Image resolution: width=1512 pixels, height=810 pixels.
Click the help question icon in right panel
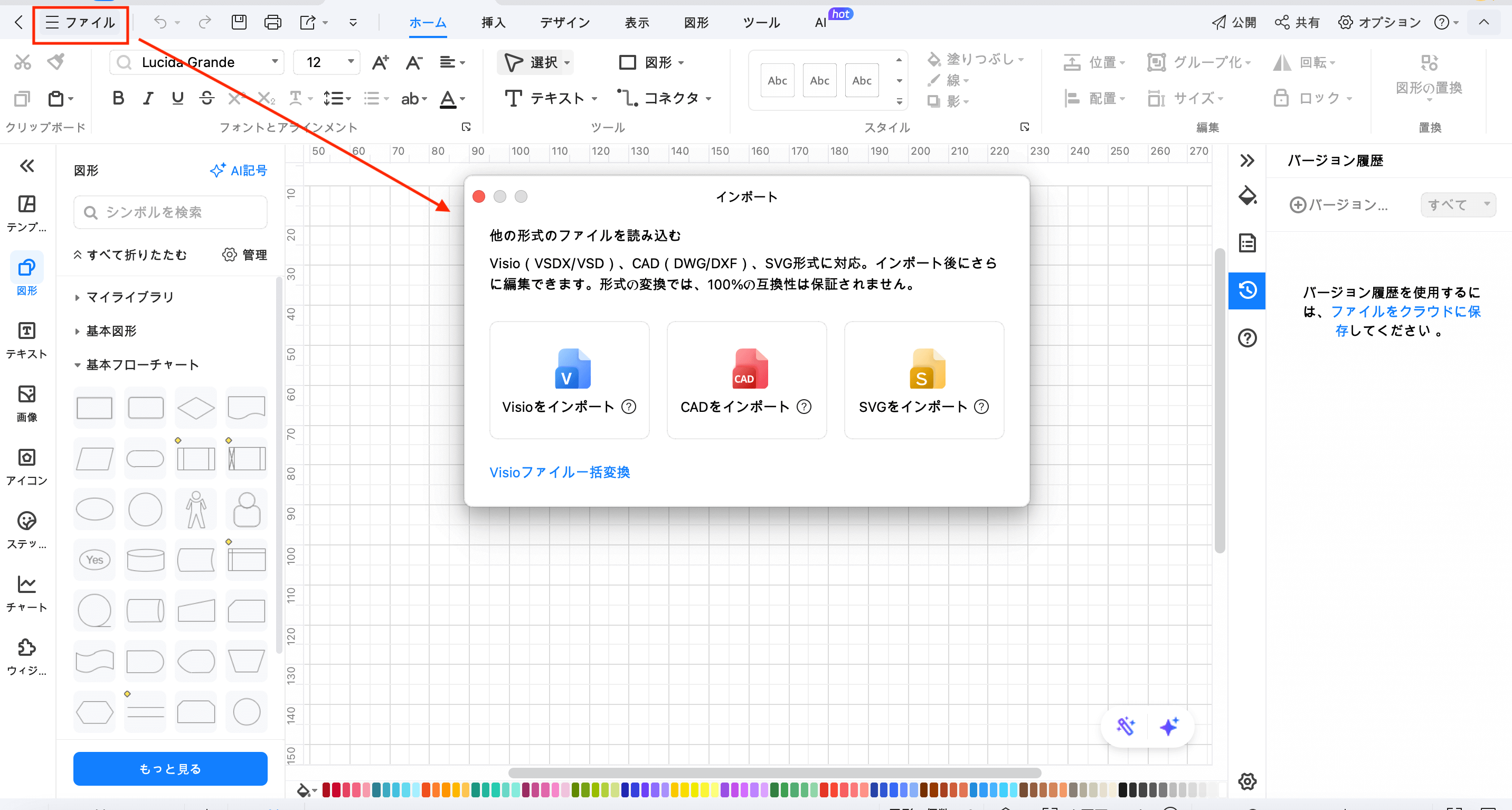tap(1248, 338)
